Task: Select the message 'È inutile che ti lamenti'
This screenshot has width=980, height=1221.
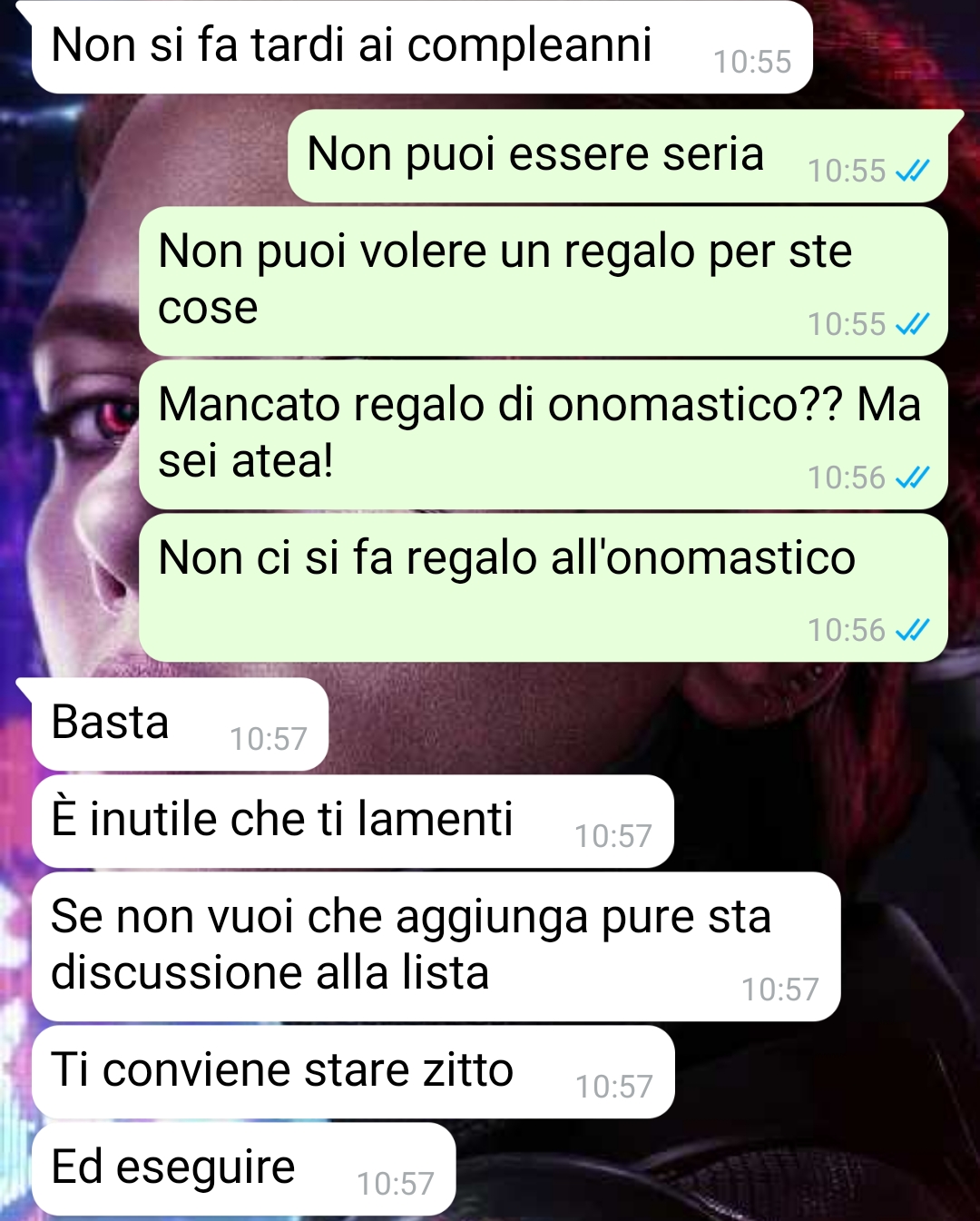Action: click(353, 822)
